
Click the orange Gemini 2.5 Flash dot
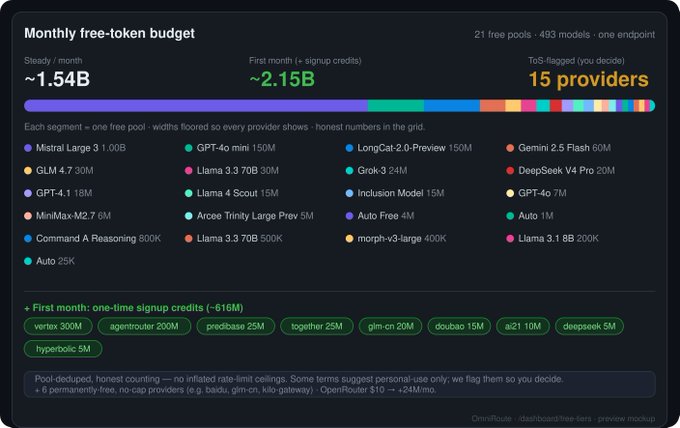click(510, 148)
